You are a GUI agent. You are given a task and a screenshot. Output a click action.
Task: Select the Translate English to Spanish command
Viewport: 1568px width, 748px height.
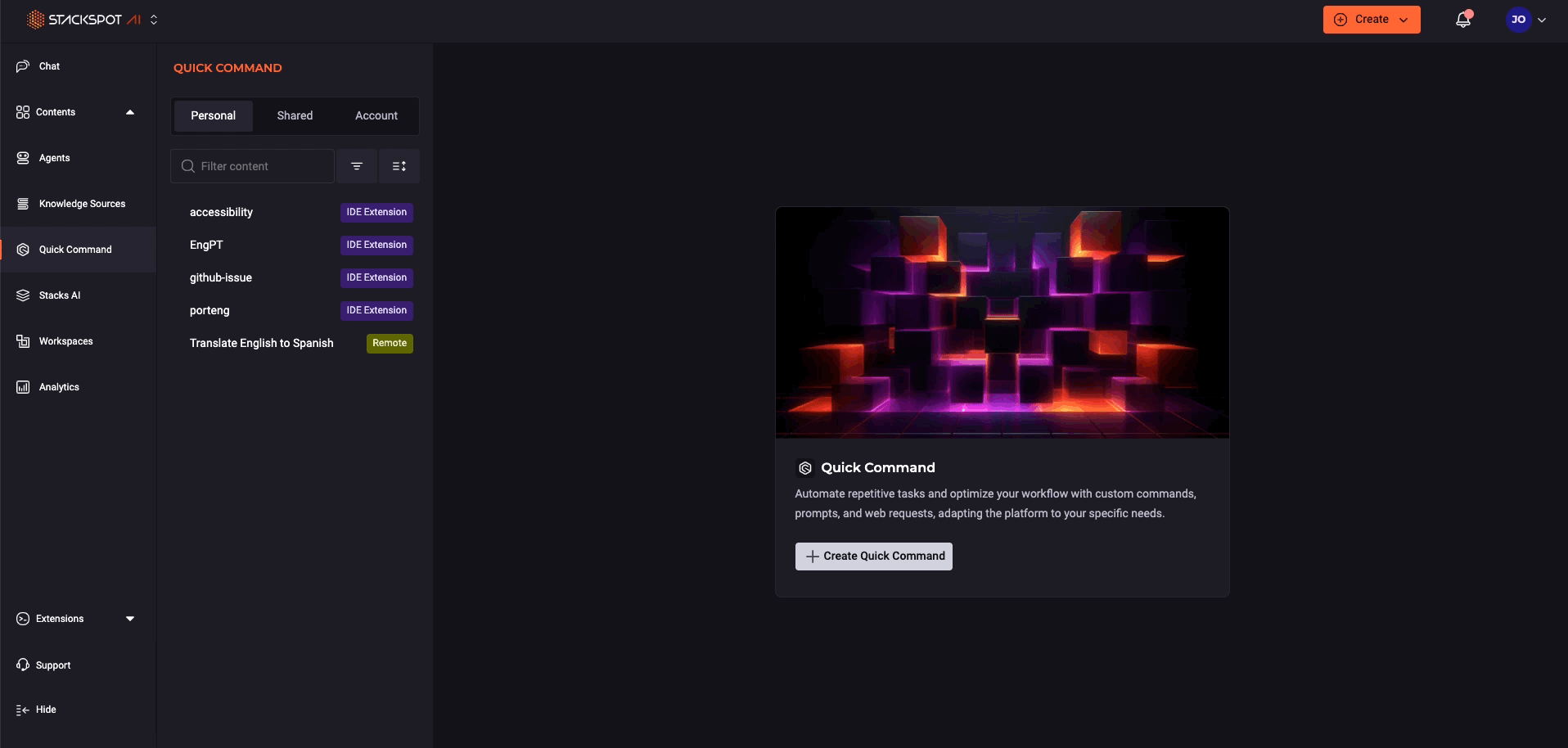[x=261, y=343]
